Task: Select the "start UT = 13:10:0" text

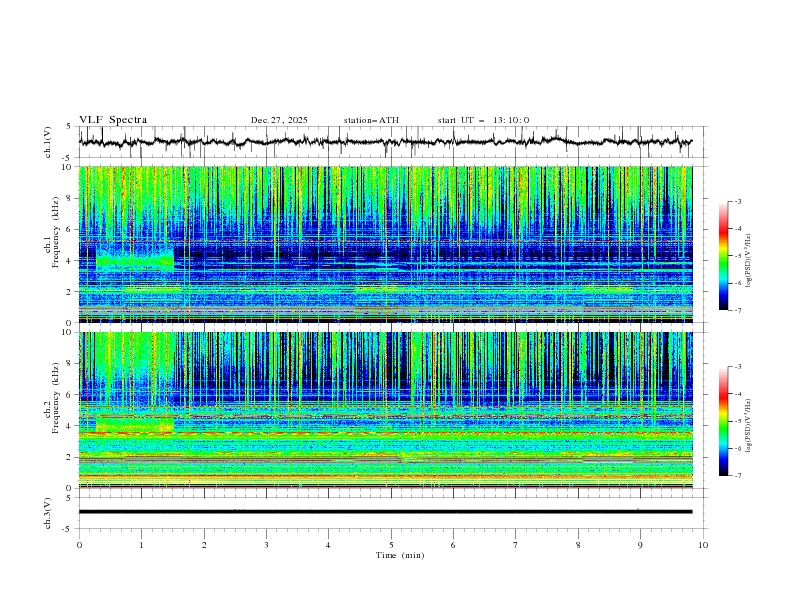Action: (483, 120)
